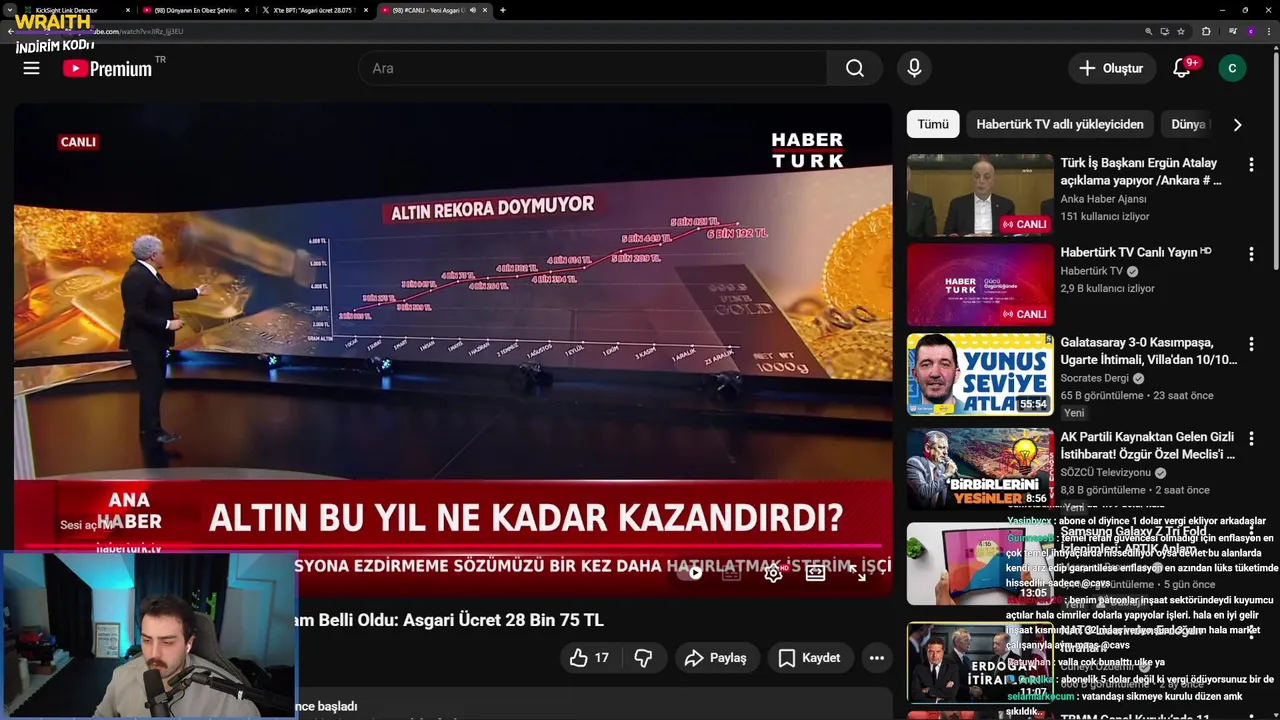Open the YouTube hamburger guide menu
Screen dimensions: 1280x720
point(32,68)
